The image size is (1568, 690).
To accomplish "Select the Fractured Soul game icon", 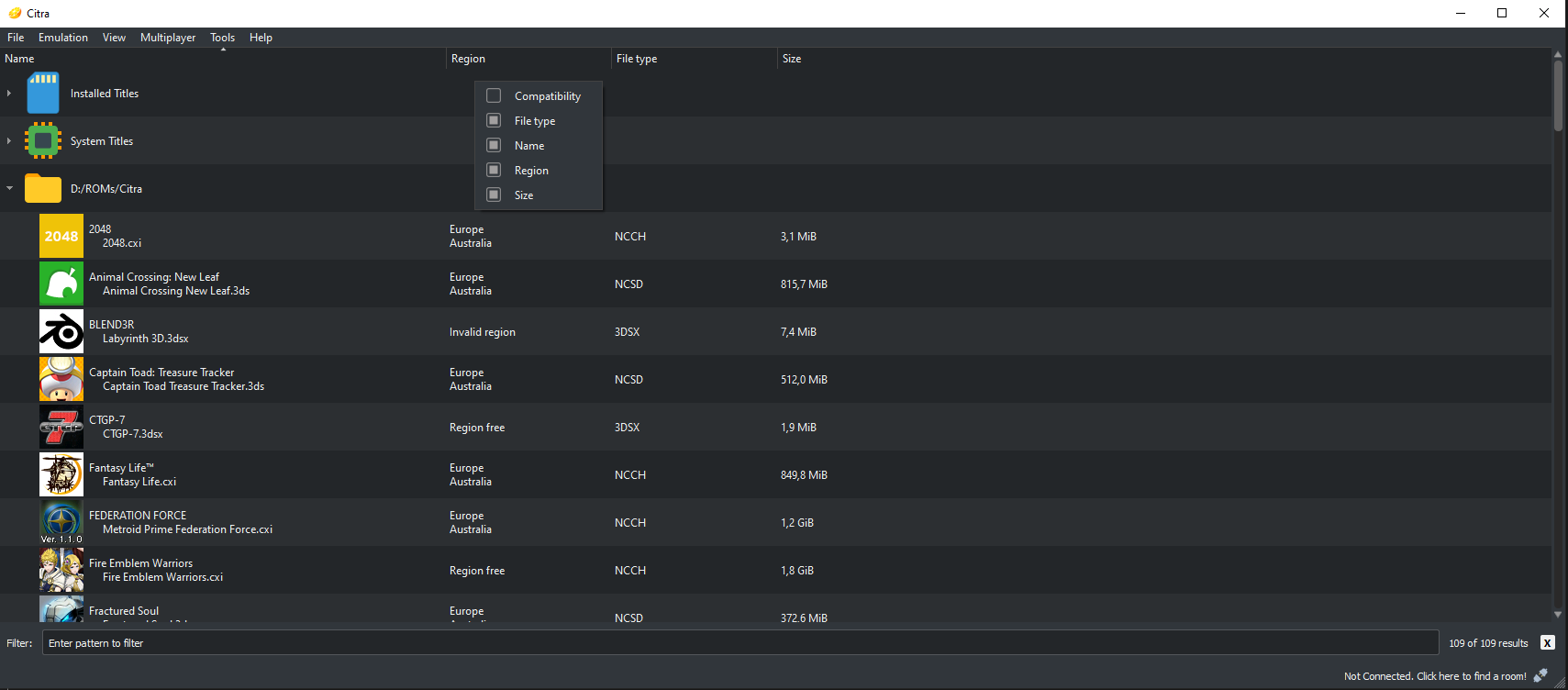I will click(61, 609).
